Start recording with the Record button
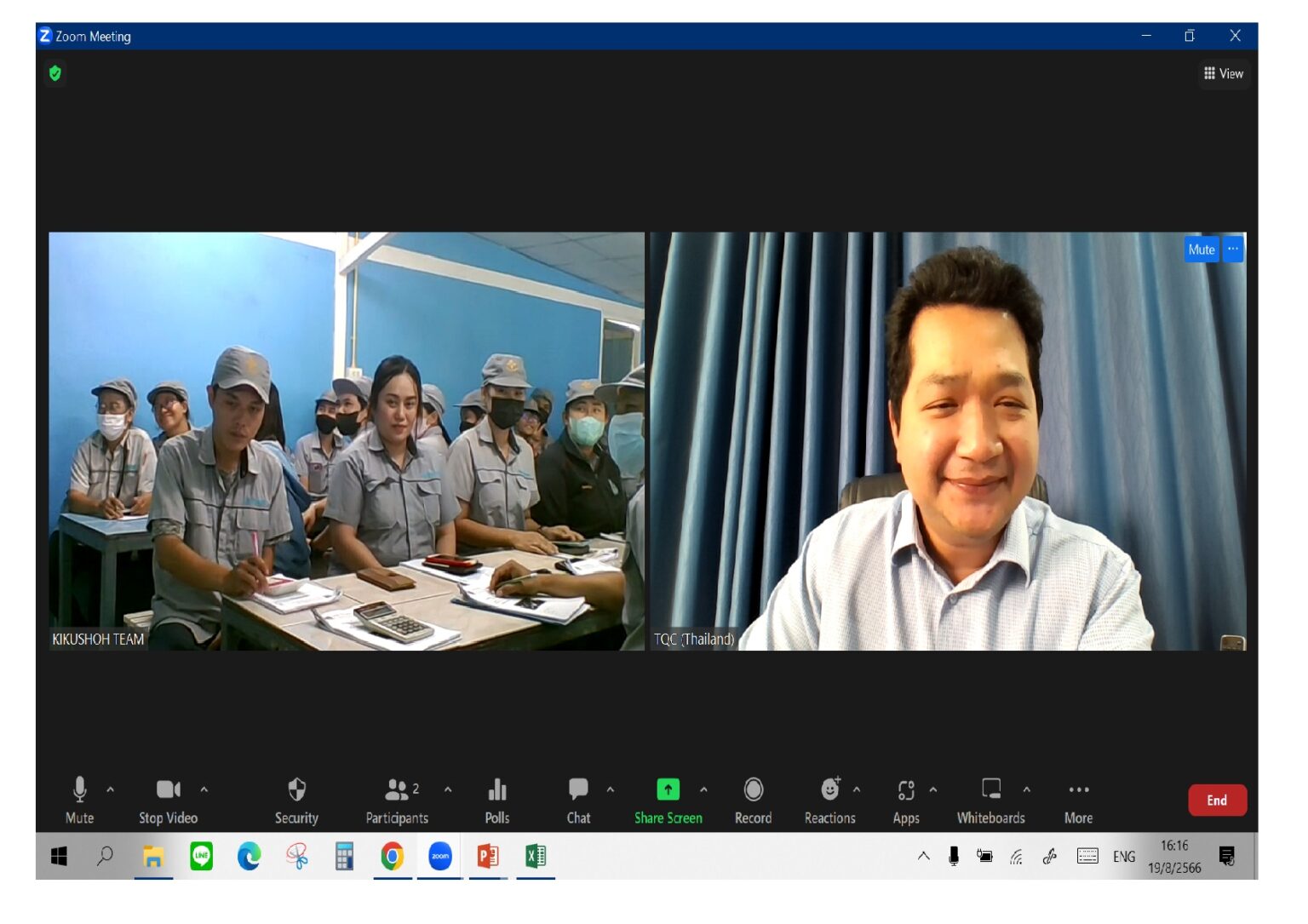Viewport: 1308px width, 924px height. pyautogui.click(x=753, y=790)
